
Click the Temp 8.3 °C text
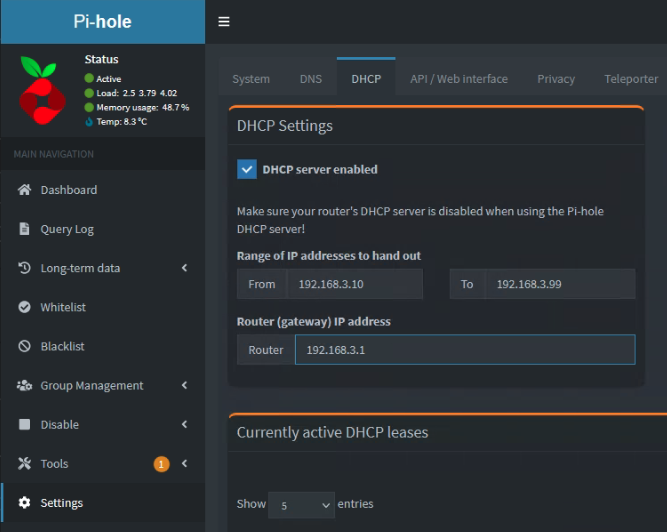(x=122, y=122)
